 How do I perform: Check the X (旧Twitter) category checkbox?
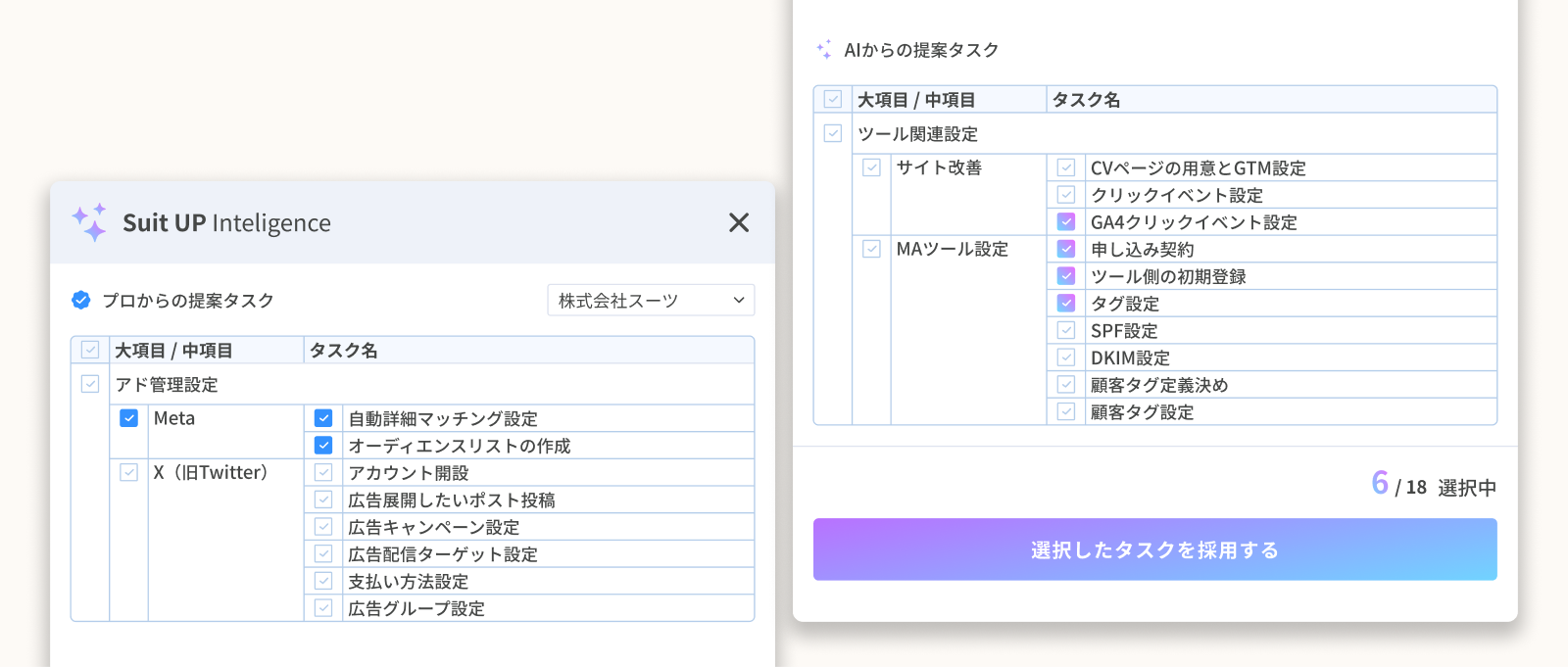click(x=128, y=472)
